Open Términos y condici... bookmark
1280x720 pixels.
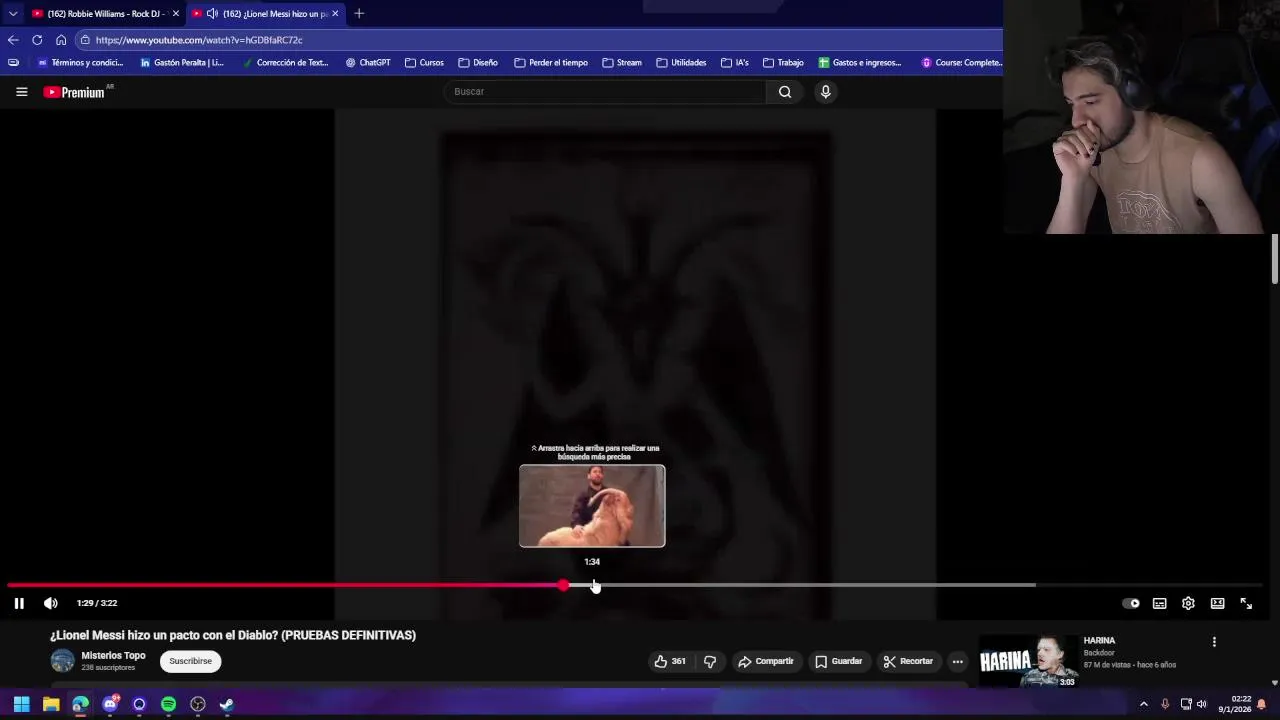pyautogui.click(x=80, y=62)
